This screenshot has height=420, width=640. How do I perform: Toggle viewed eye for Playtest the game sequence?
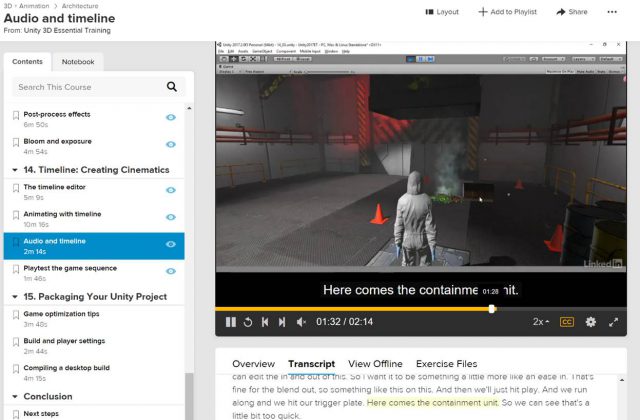pos(171,271)
